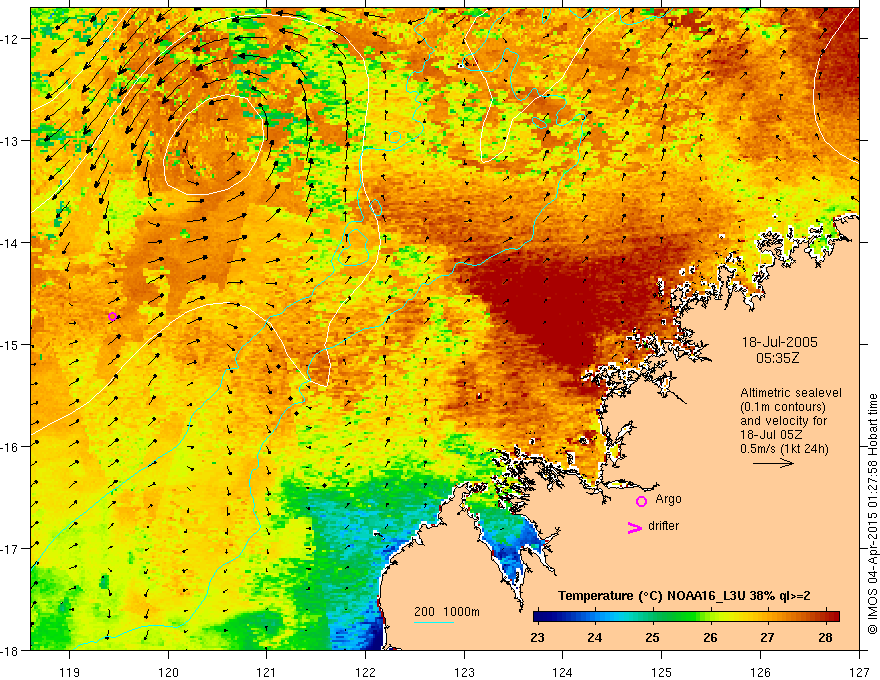Click the 'Argo' legend label
This screenshot has width=880, height=680.
tap(668, 499)
